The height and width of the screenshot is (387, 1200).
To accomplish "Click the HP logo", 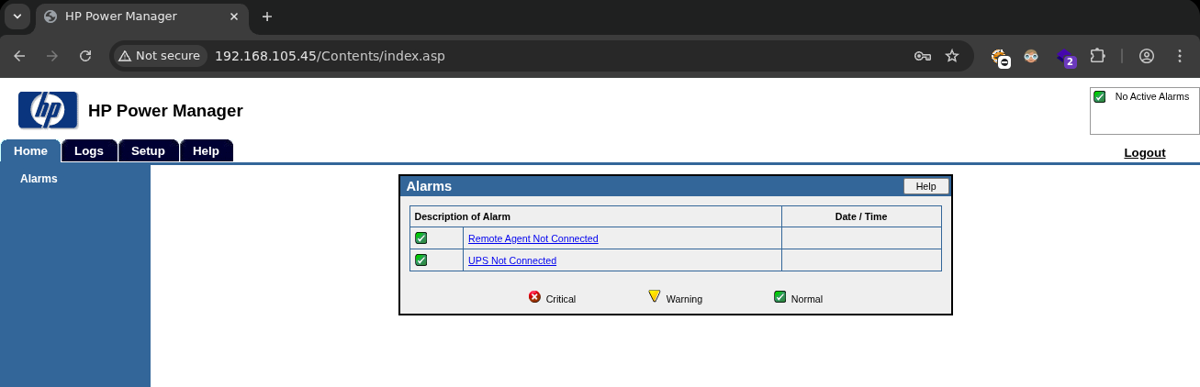I will point(48,110).
